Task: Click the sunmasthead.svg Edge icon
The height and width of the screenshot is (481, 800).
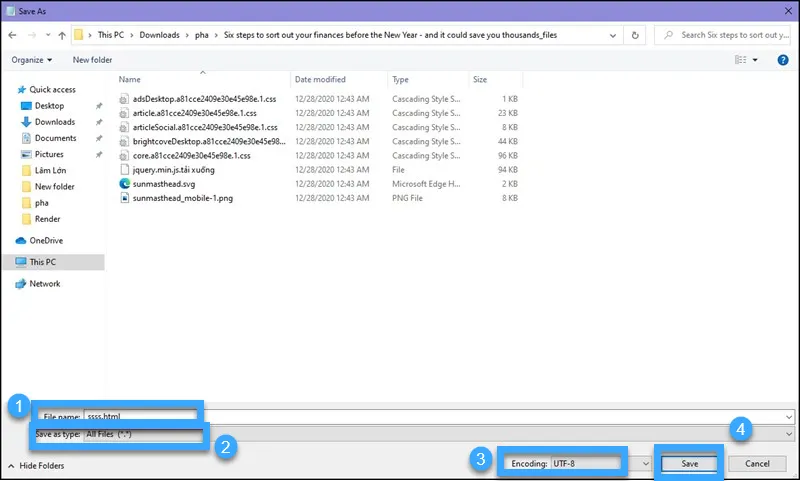Action: [124, 184]
